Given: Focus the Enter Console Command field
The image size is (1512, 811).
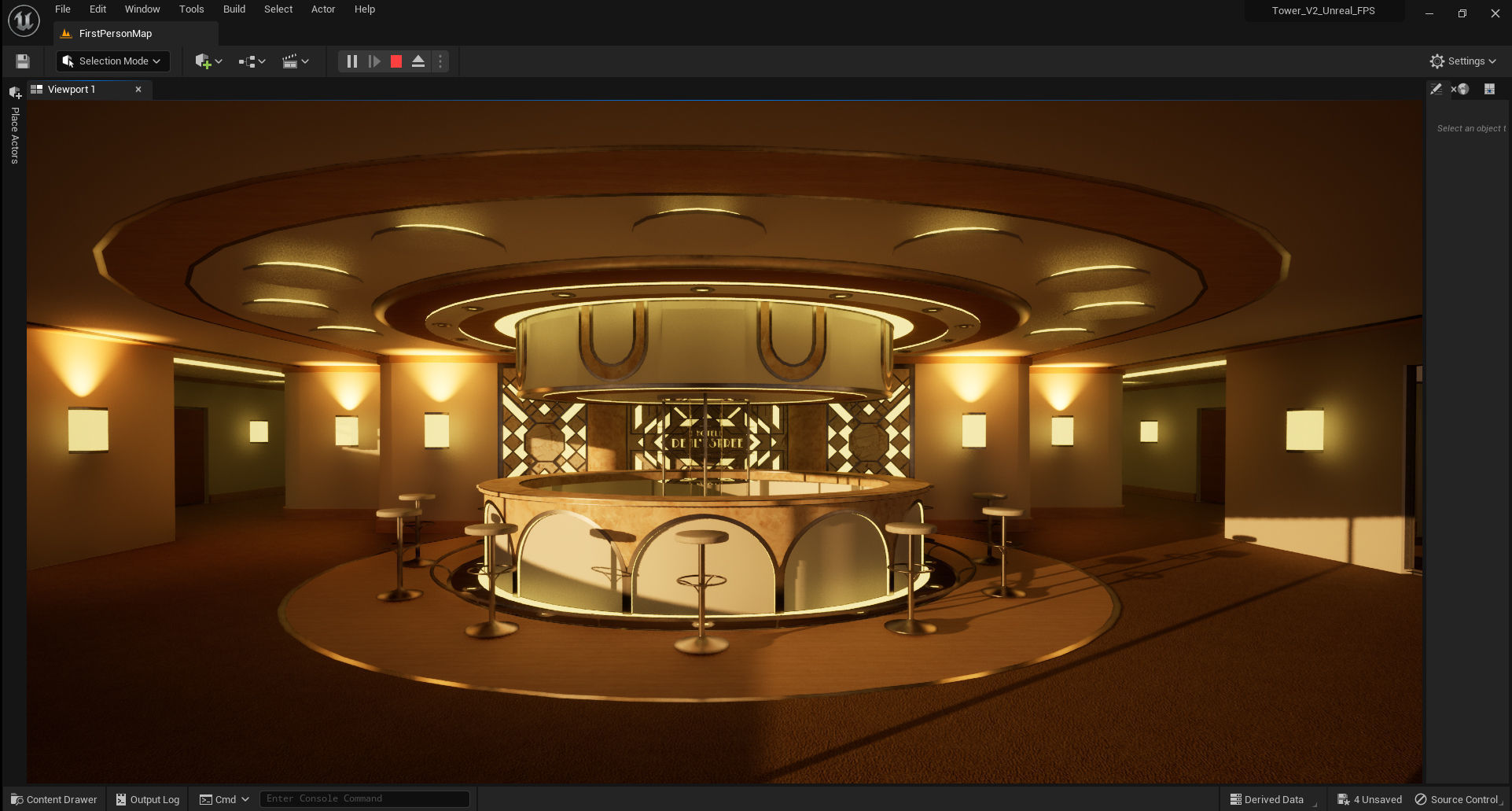Looking at the screenshot, I should pos(364,799).
